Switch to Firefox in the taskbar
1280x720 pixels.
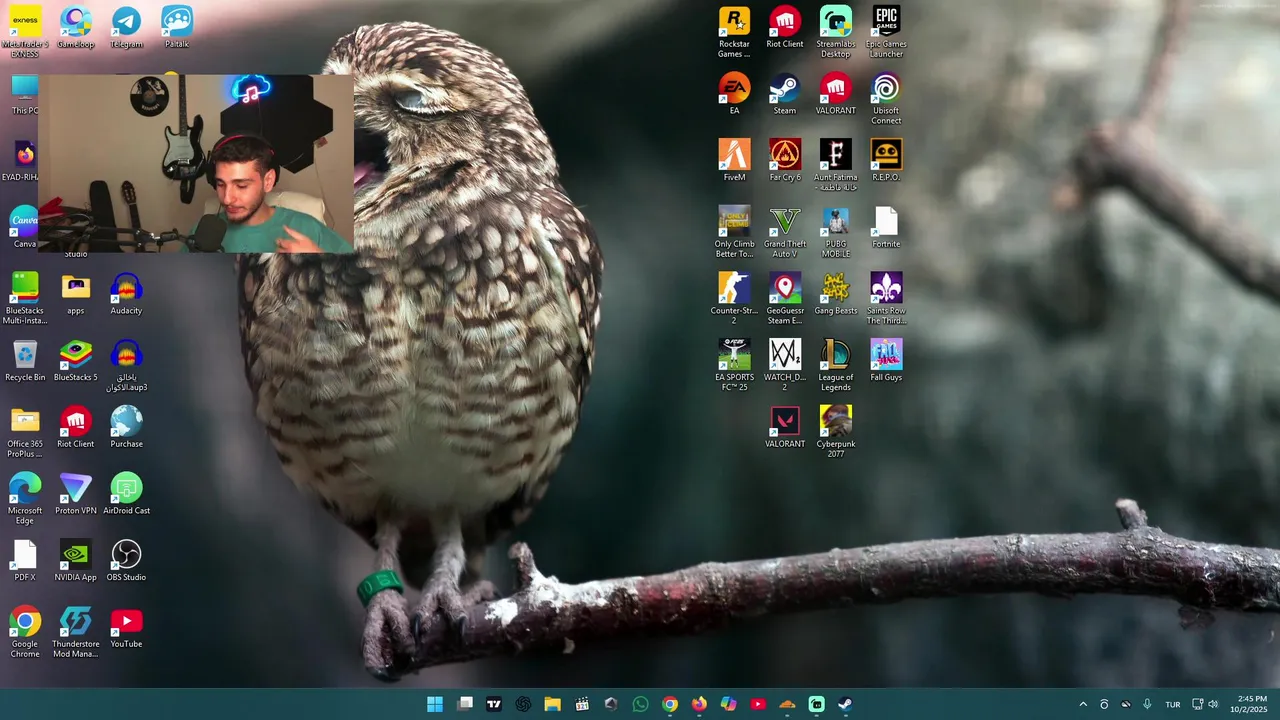(x=699, y=704)
